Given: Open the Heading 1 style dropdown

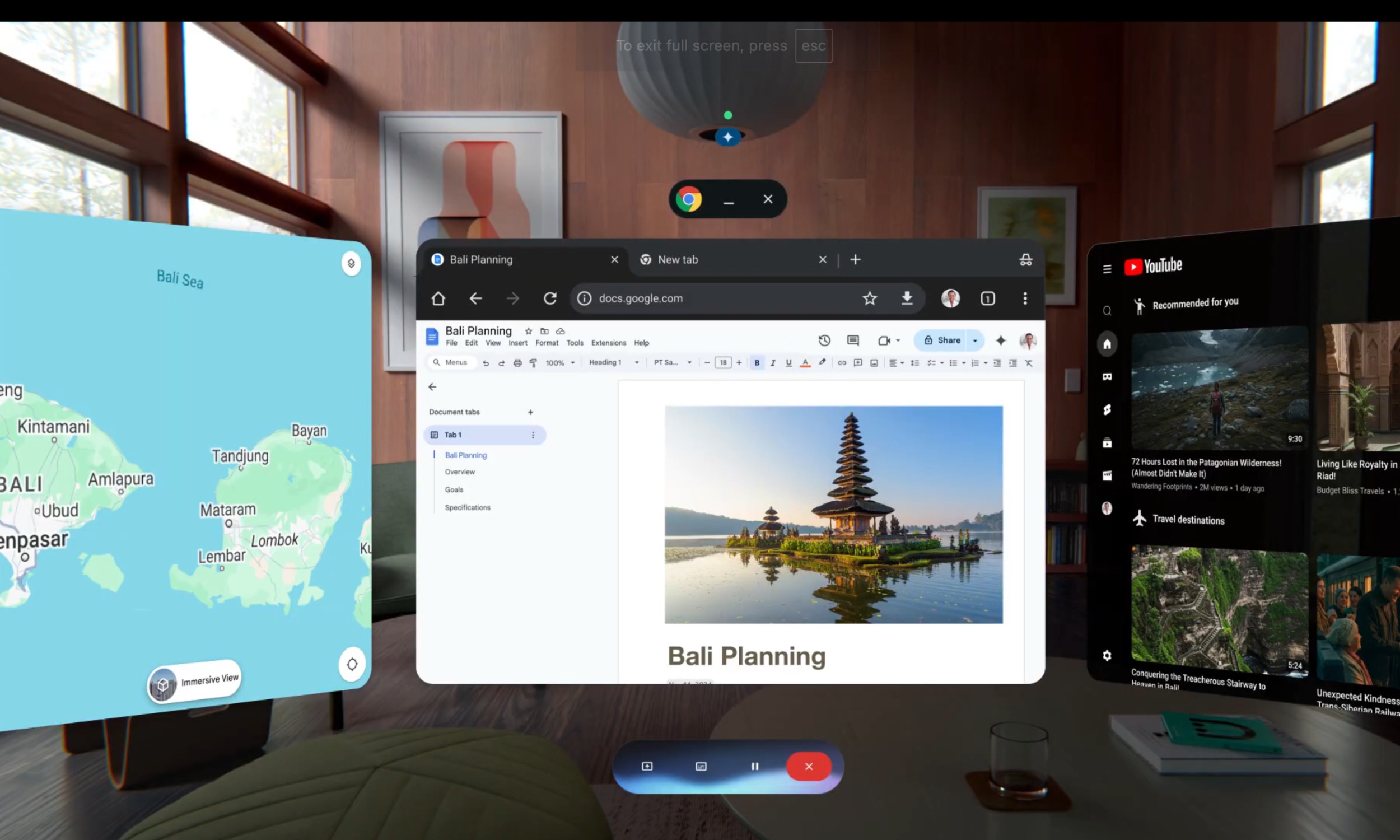Looking at the screenshot, I should 613,362.
